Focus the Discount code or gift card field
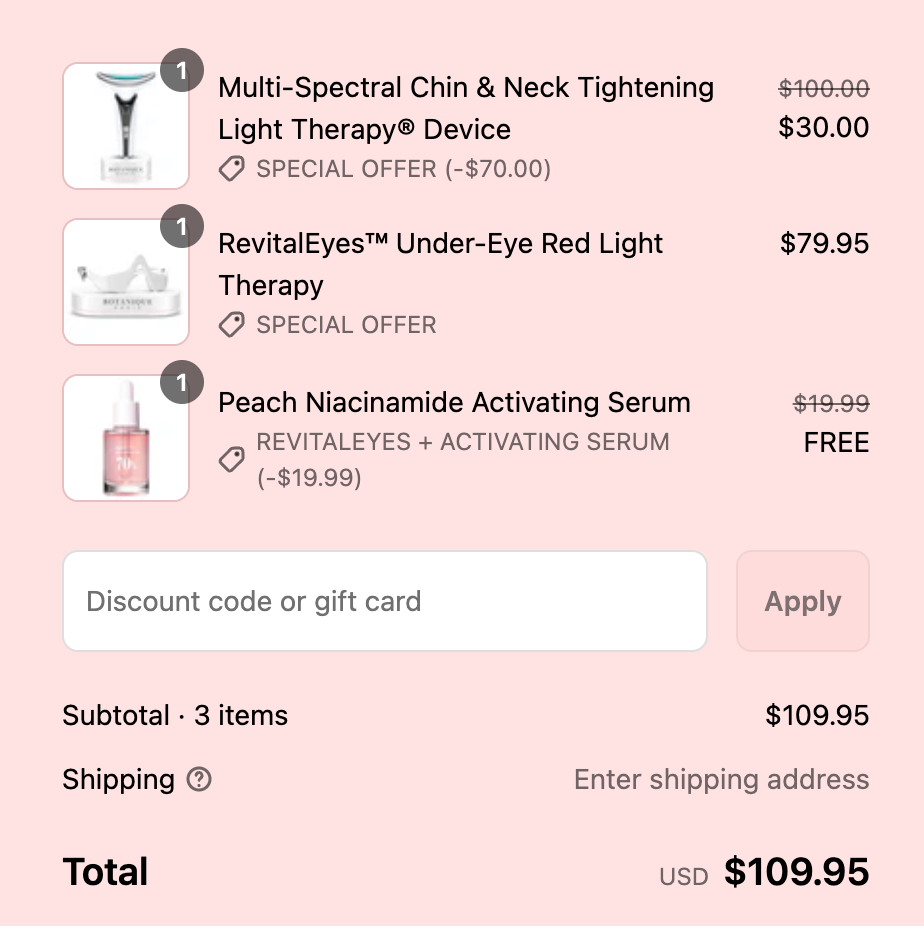This screenshot has width=924, height=926. pos(385,601)
